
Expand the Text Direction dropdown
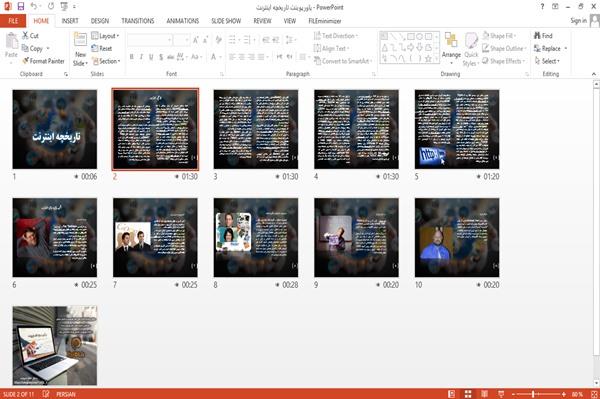(x=336, y=36)
